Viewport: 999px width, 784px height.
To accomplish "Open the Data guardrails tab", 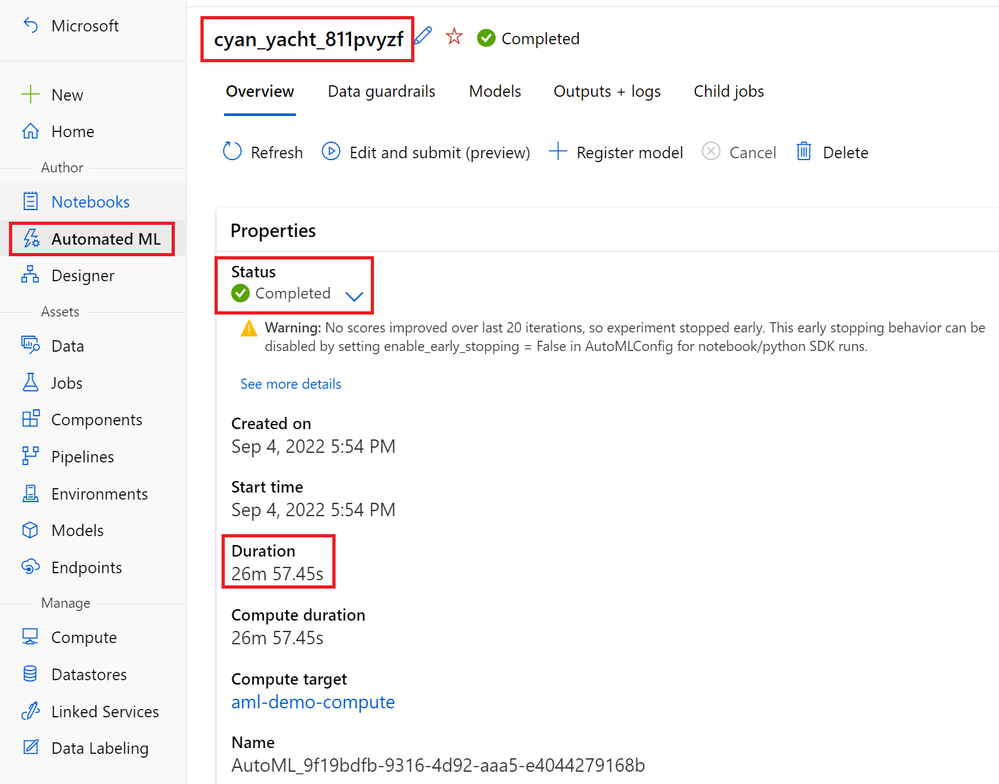I will [x=382, y=92].
